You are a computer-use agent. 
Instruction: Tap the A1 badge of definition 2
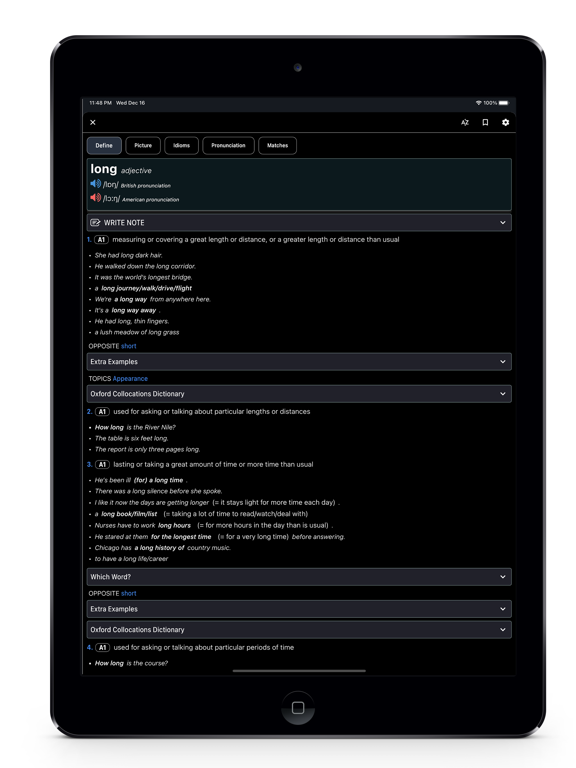point(102,411)
